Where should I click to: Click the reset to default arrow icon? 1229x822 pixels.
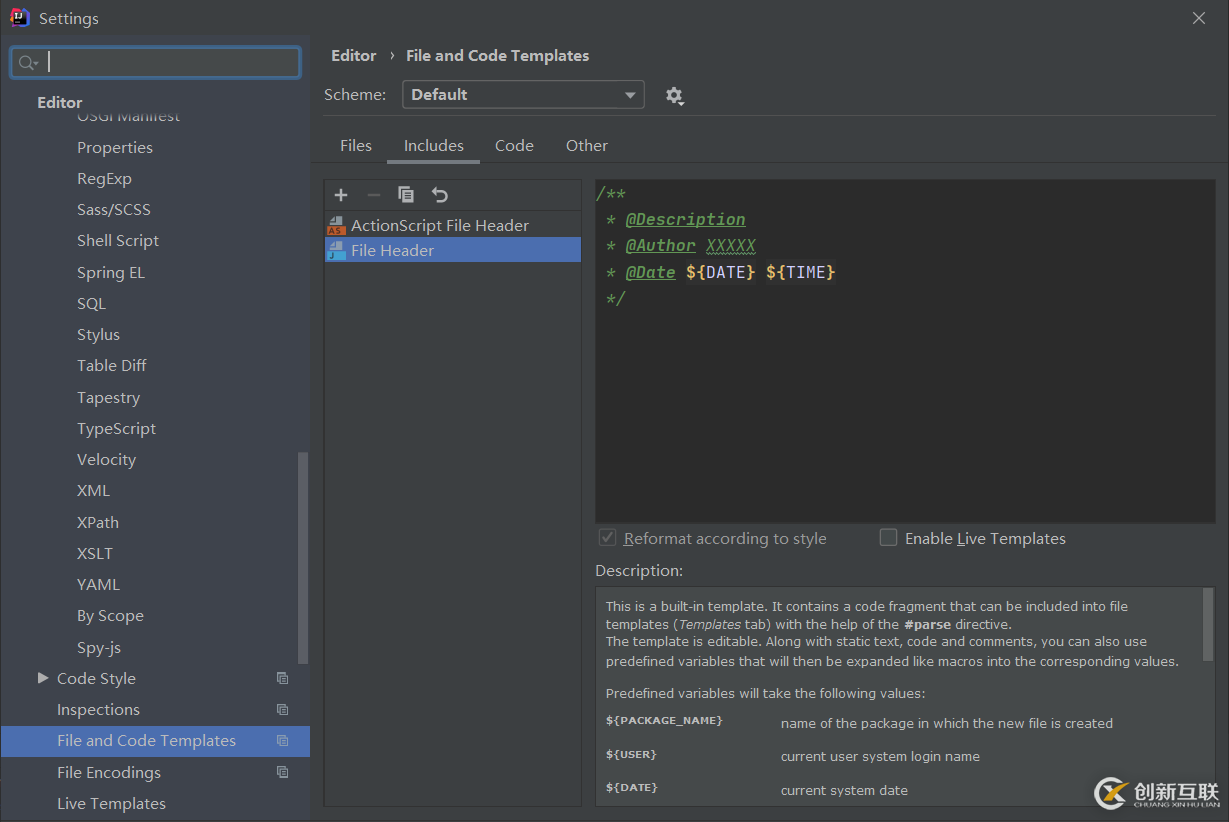tap(440, 195)
